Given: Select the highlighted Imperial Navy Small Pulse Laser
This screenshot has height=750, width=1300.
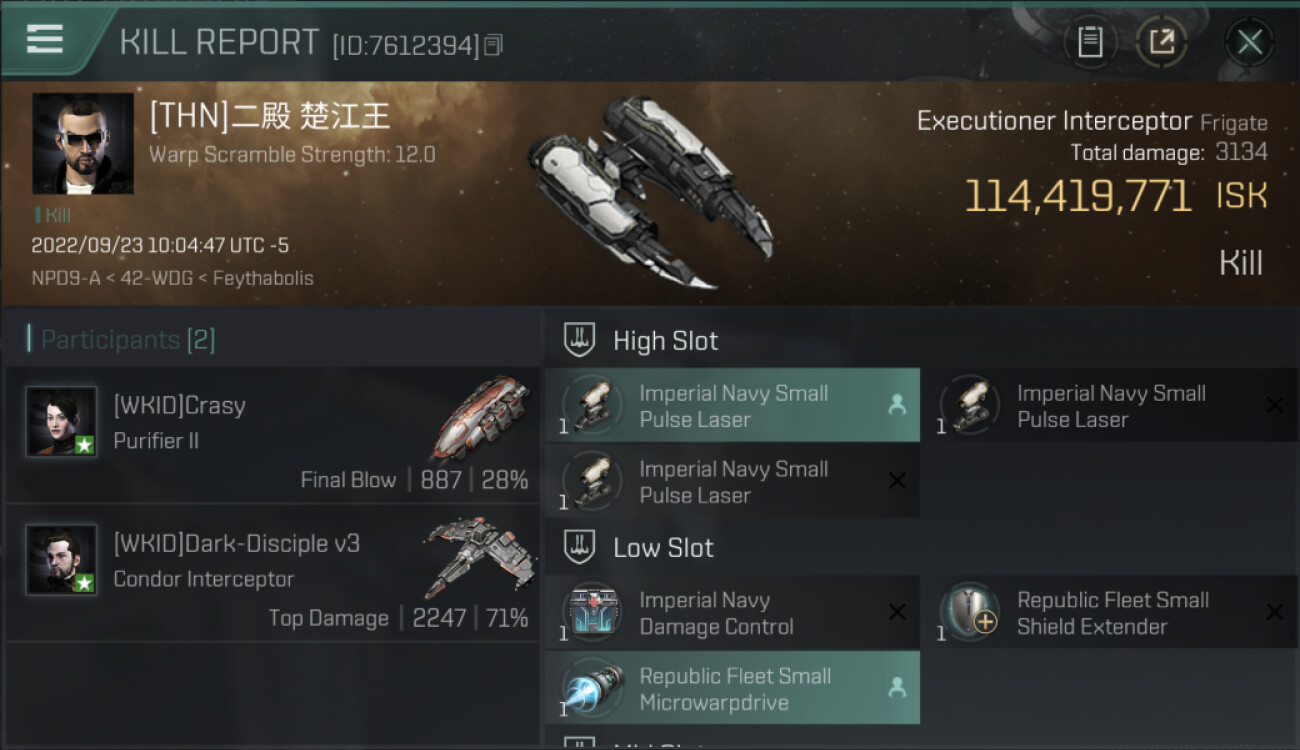Looking at the screenshot, I should 732,406.
